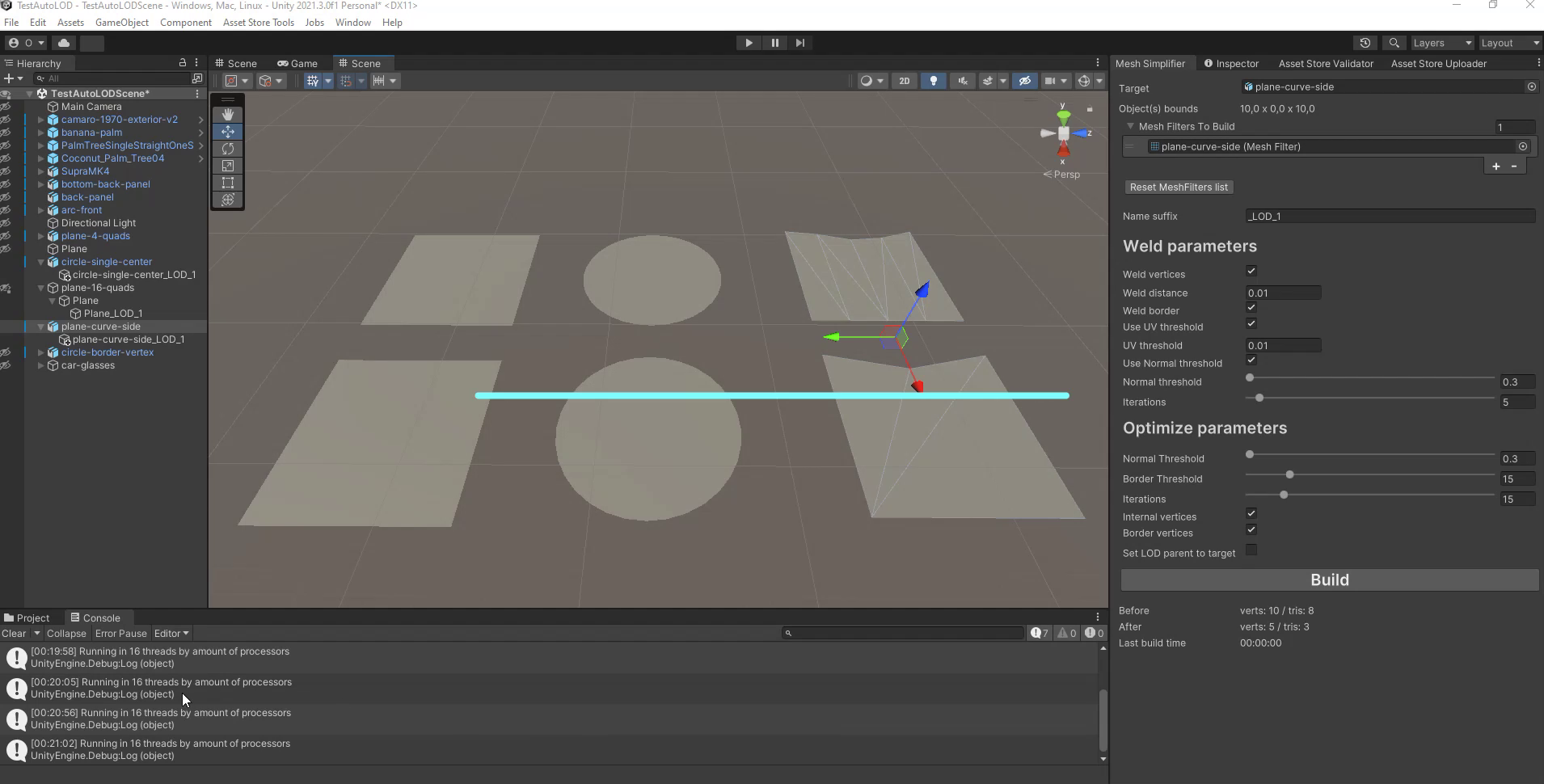Add a mesh filter with plus button
The width and height of the screenshot is (1544, 784).
[x=1495, y=166]
